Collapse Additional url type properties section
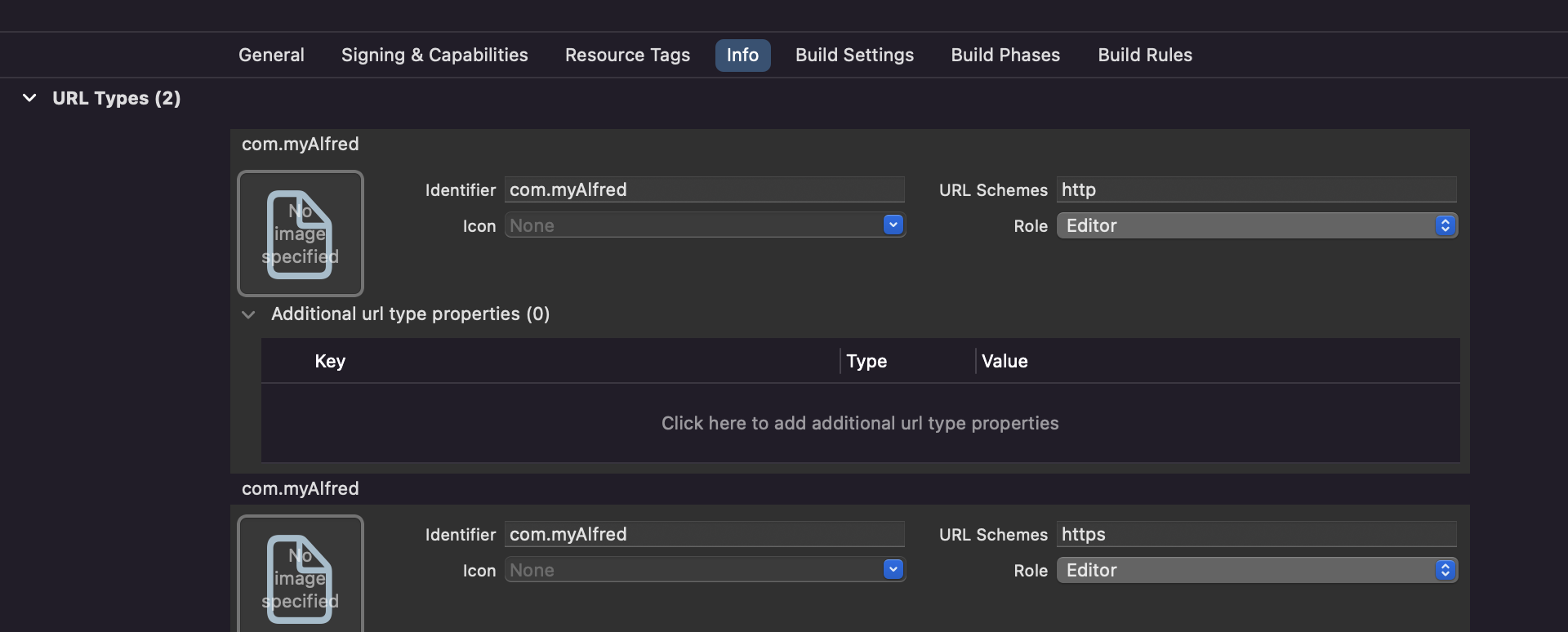The image size is (1568, 632). (x=248, y=314)
